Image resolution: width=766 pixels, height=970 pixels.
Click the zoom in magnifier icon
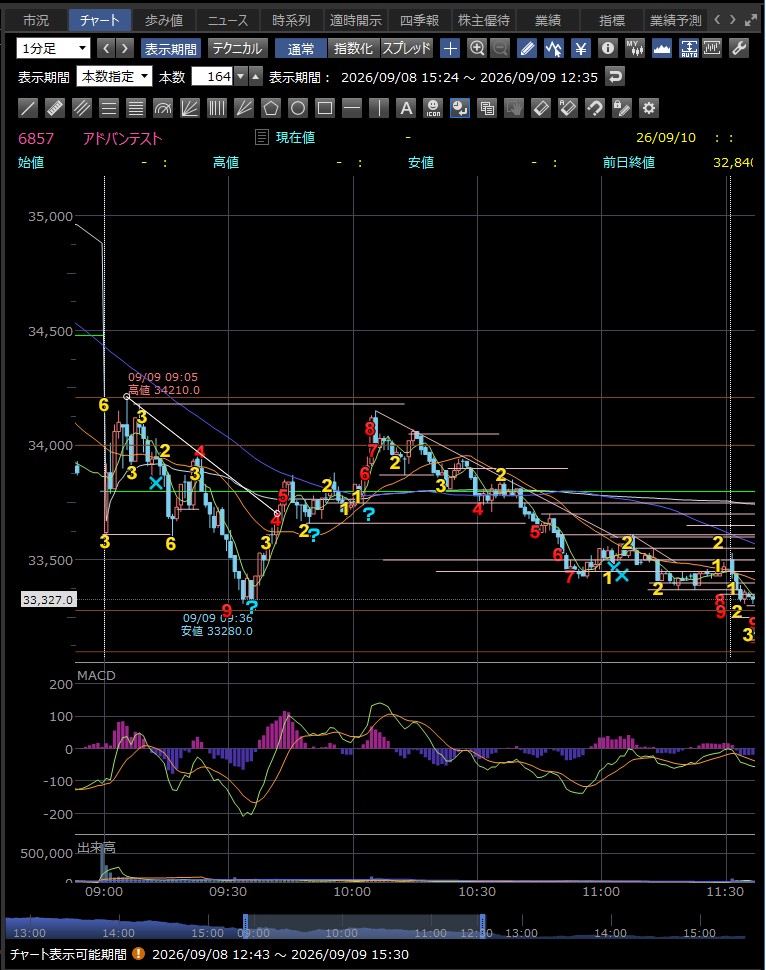(476, 48)
